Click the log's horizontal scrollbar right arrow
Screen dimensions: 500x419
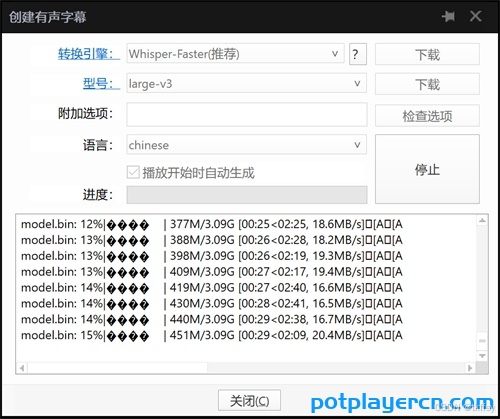[x=470, y=368]
